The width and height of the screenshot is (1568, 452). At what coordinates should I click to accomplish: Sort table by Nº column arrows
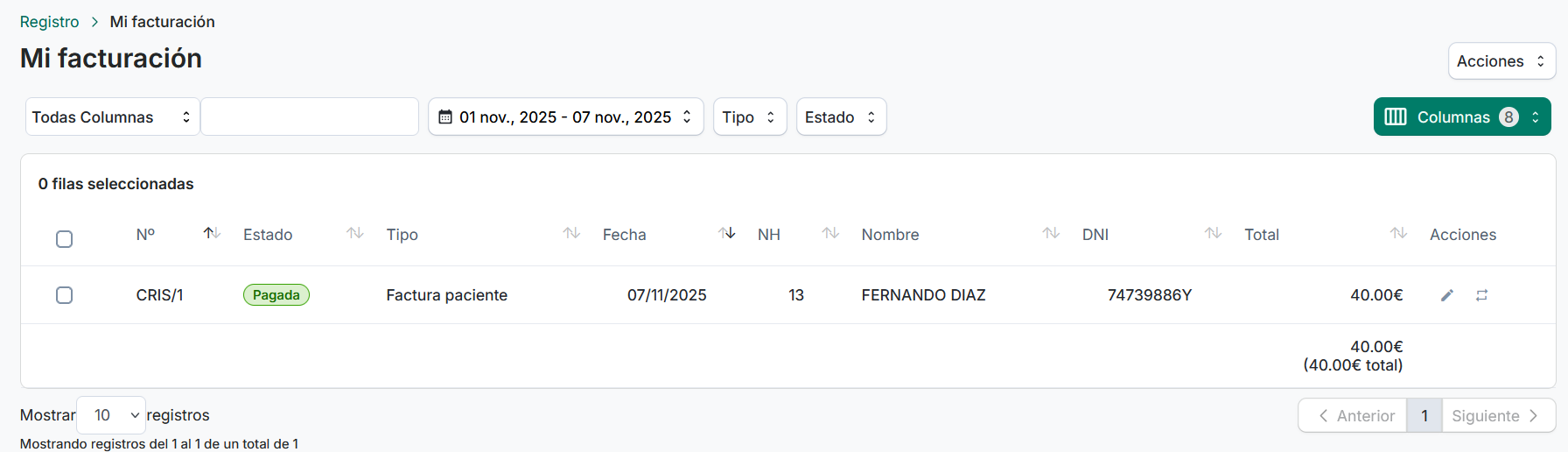(x=212, y=233)
